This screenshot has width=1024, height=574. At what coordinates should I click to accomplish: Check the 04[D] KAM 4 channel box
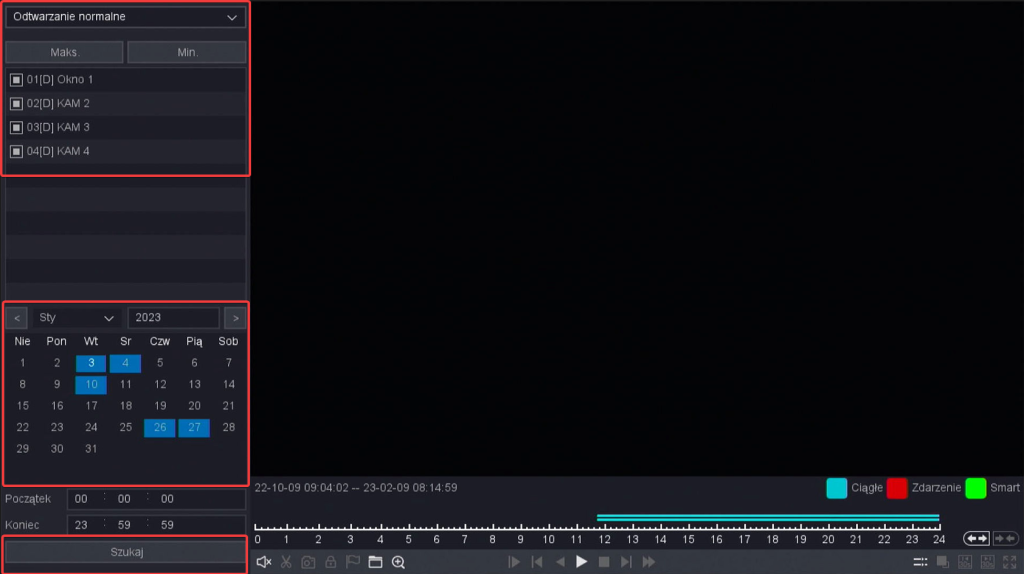click(x=16, y=152)
